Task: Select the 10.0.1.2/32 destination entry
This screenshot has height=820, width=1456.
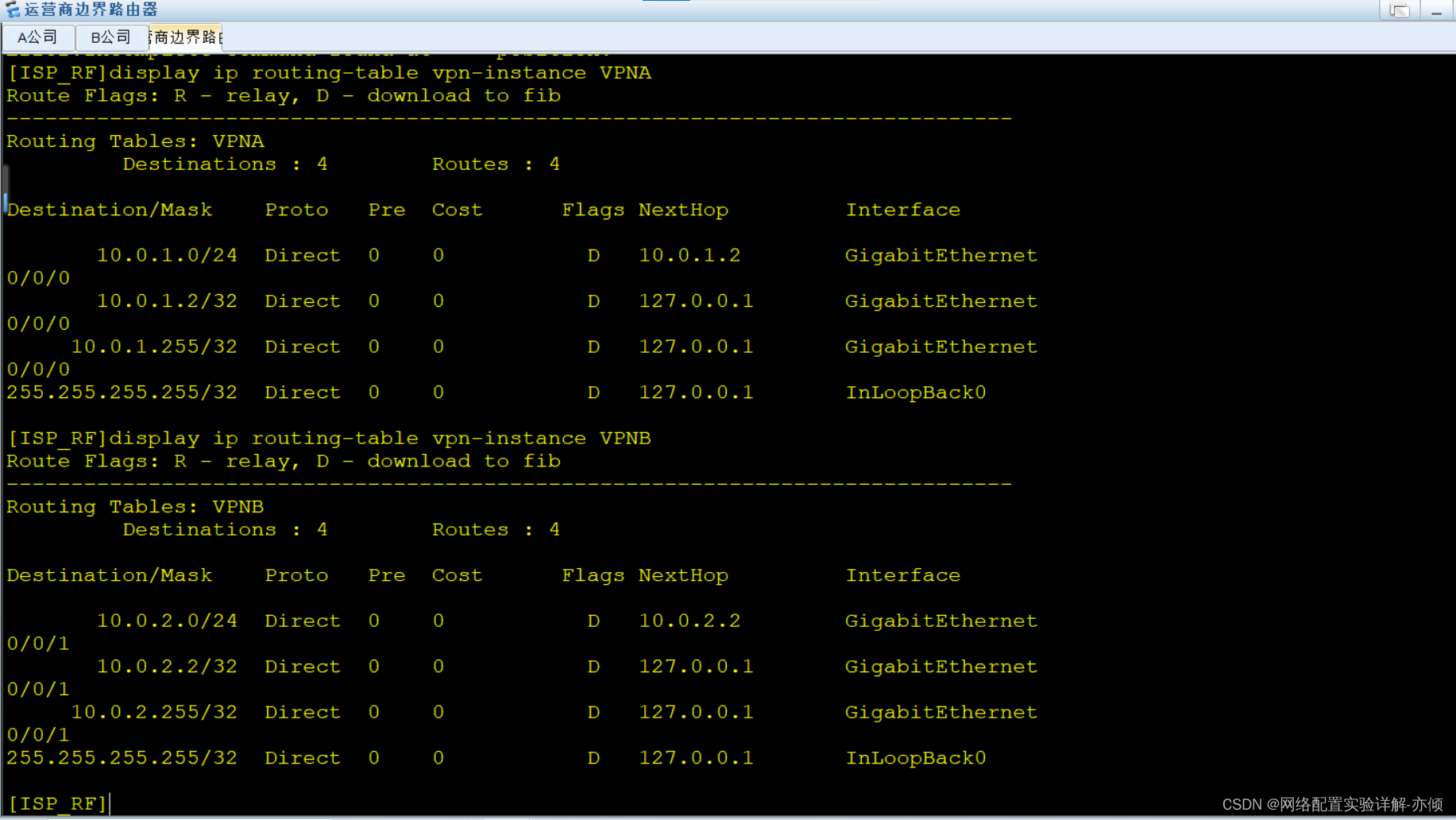Action: 167,301
